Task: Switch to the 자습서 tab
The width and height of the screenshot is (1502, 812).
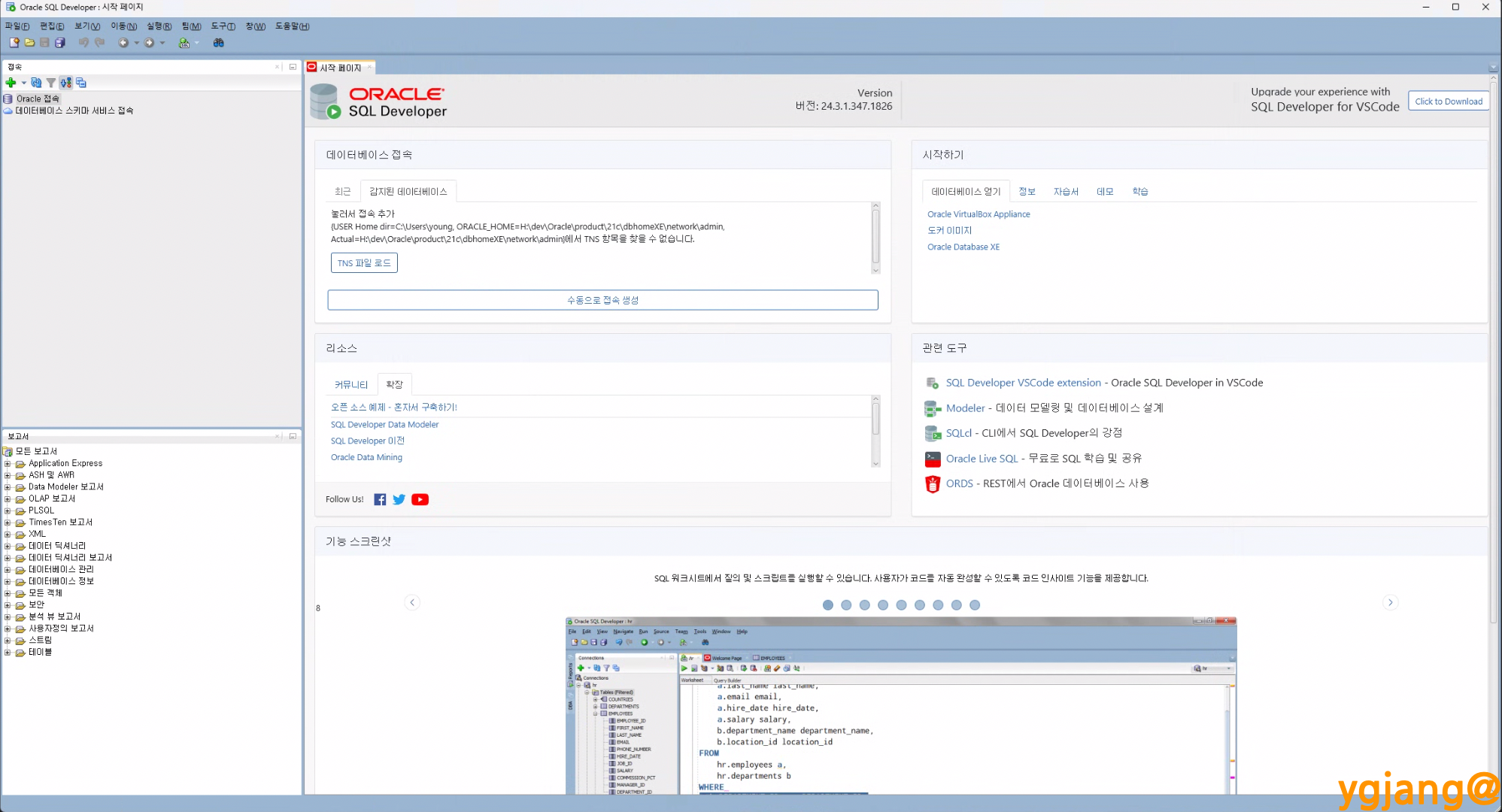Action: (x=1066, y=192)
